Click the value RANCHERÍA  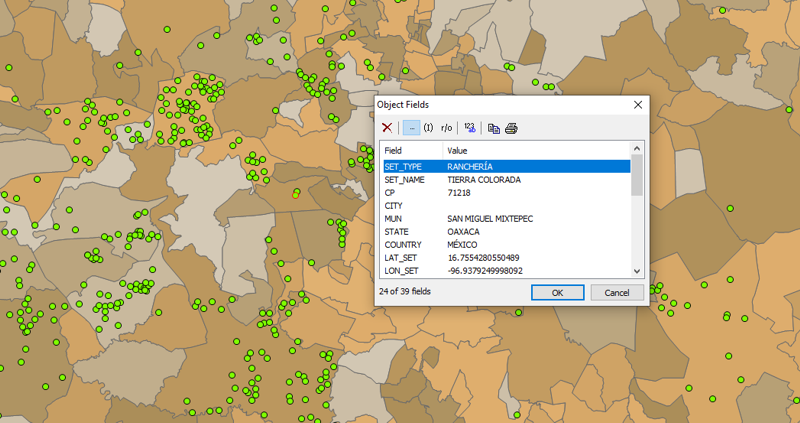coord(470,167)
